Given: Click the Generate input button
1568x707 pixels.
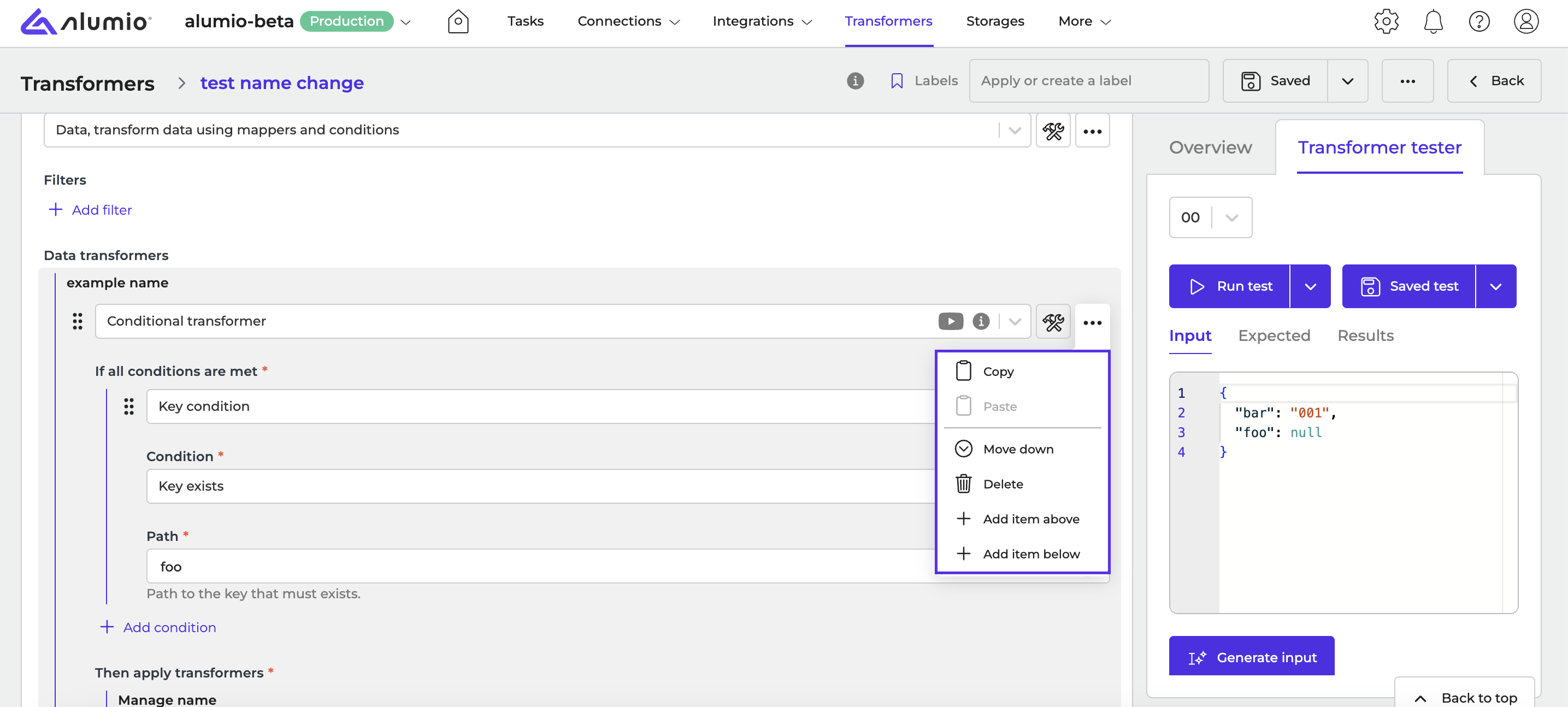Looking at the screenshot, I should (1252, 656).
